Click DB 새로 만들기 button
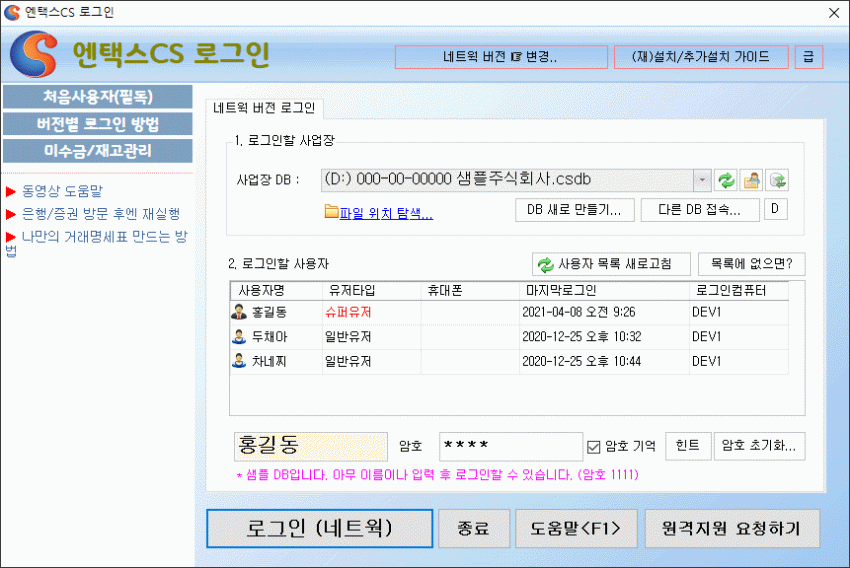The width and height of the screenshot is (850, 568). 574,210
